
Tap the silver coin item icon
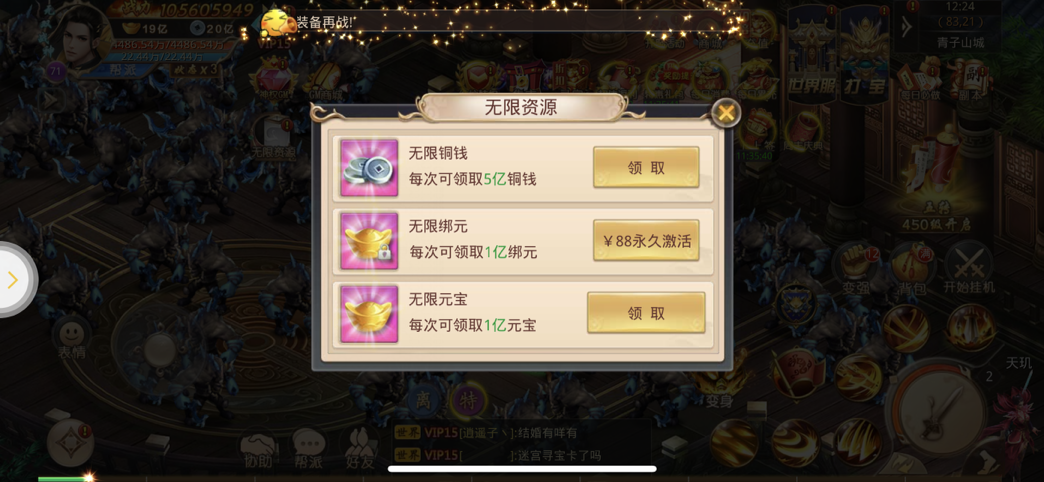pos(369,168)
